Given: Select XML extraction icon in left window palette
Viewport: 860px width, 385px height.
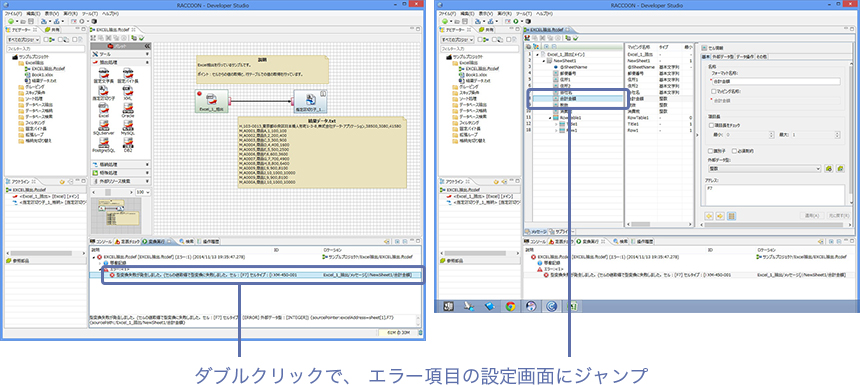Looking at the screenshot, I should coord(128,92).
